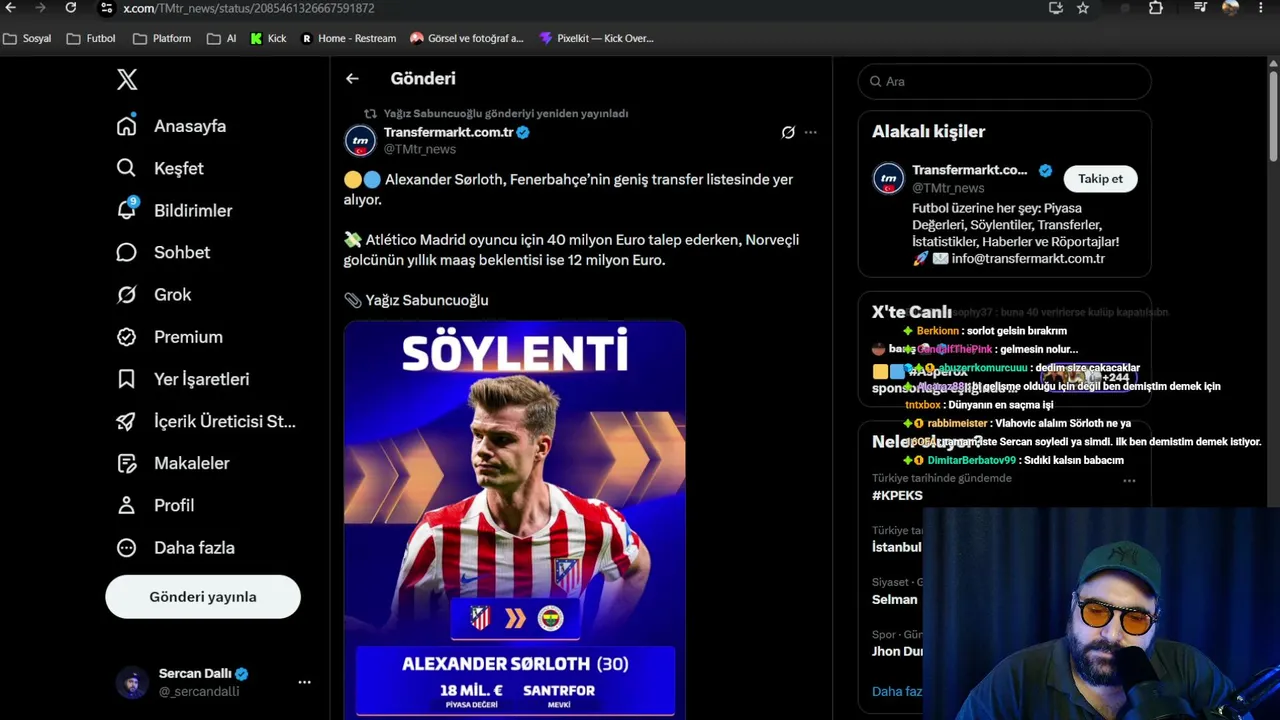This screenshot has height=720, width=1280.
Task: Open Transfermarkt.com.tr name on the post
Action: coord(449,132)
